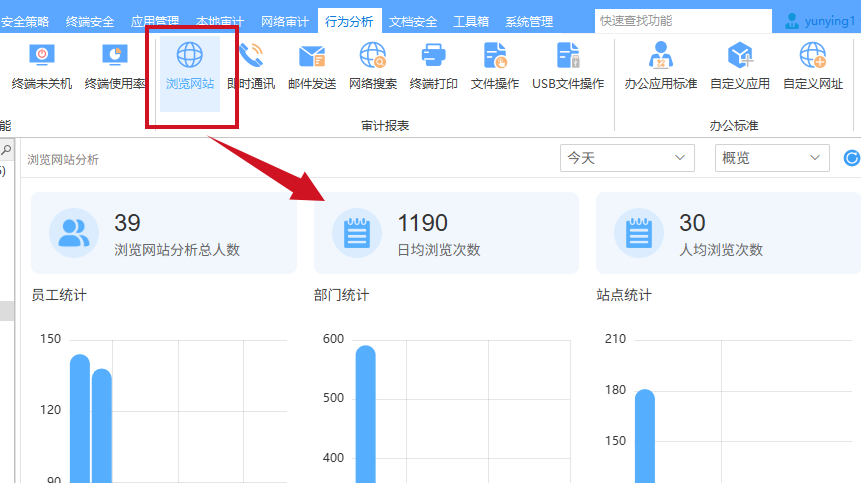Click the 快速查找功能 search field

point(683,21)
